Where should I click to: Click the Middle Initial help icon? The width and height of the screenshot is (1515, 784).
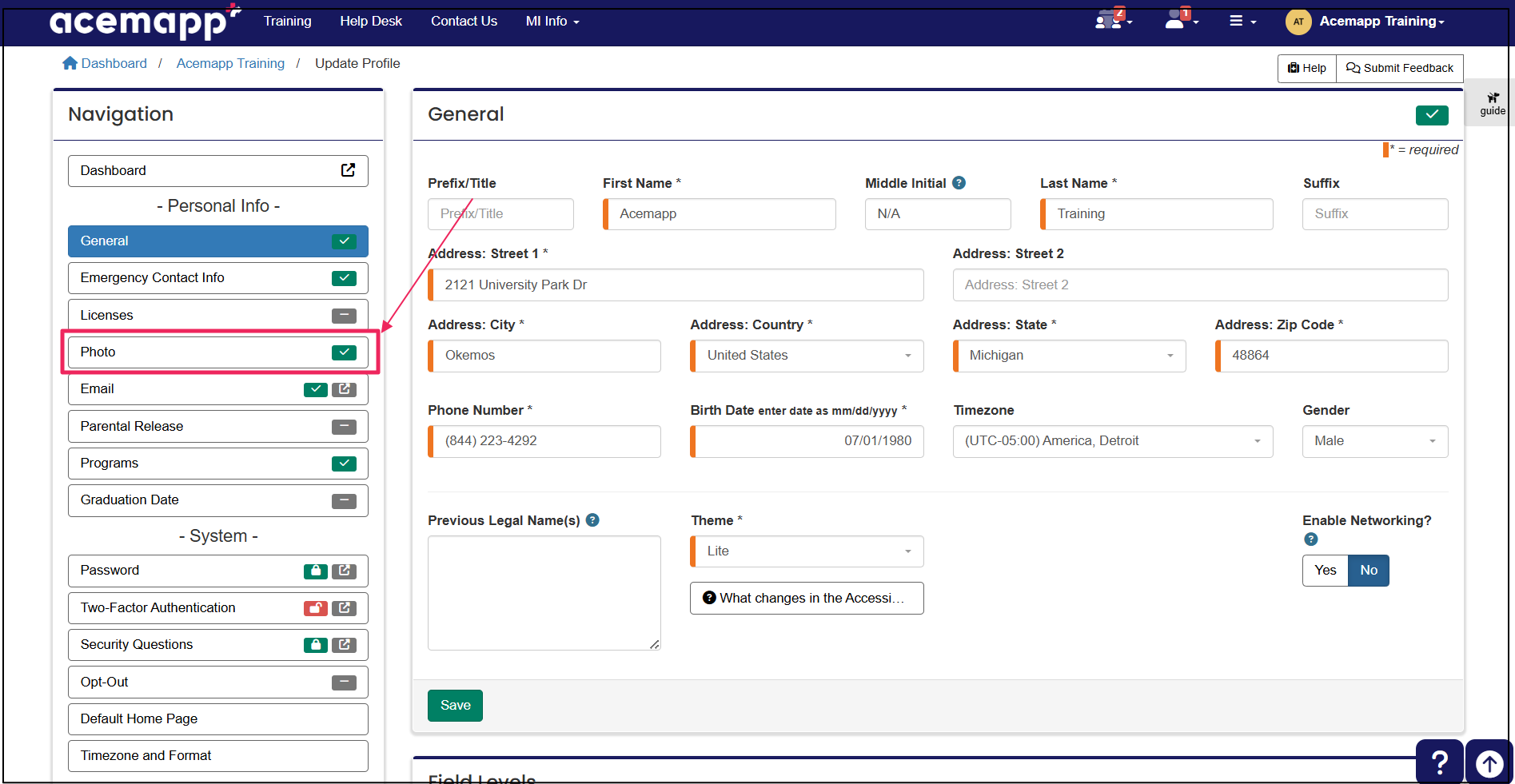[x=959, y=183]
